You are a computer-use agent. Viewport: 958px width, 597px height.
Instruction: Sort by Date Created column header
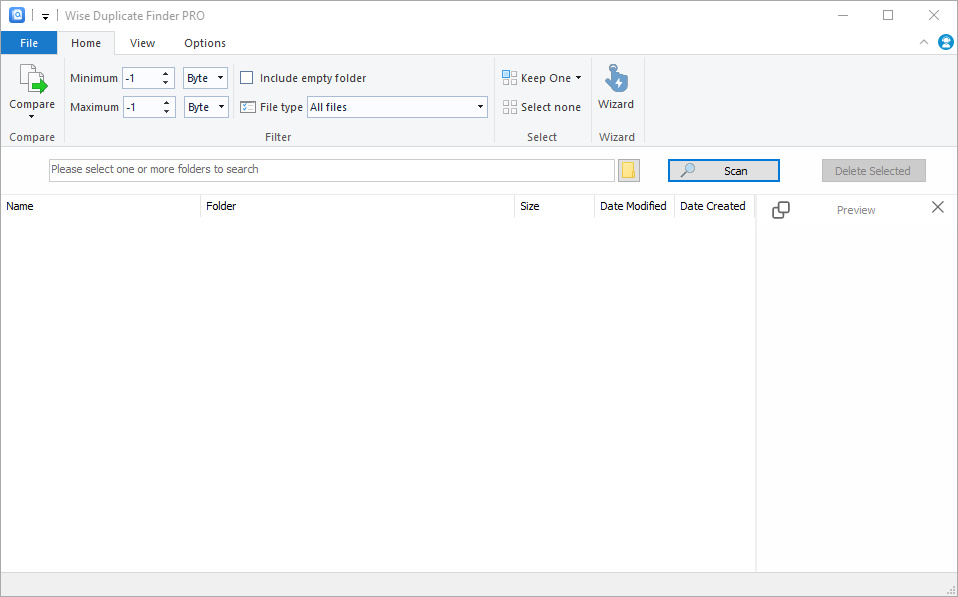click(x=714, y=206)
